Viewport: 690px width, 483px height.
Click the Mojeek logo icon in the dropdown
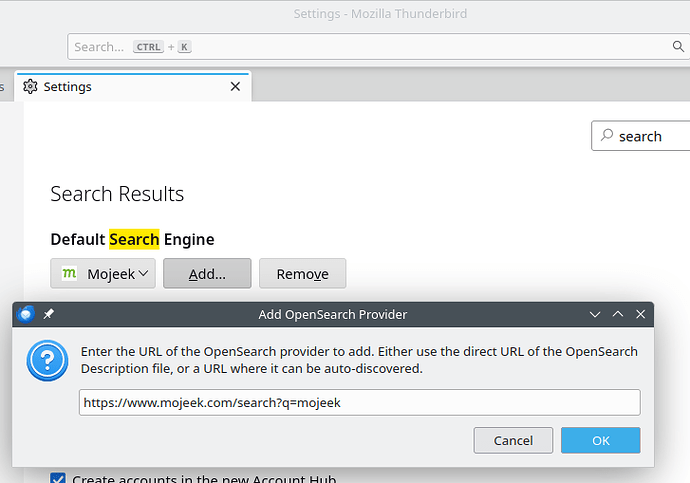(x=69, y=273)
